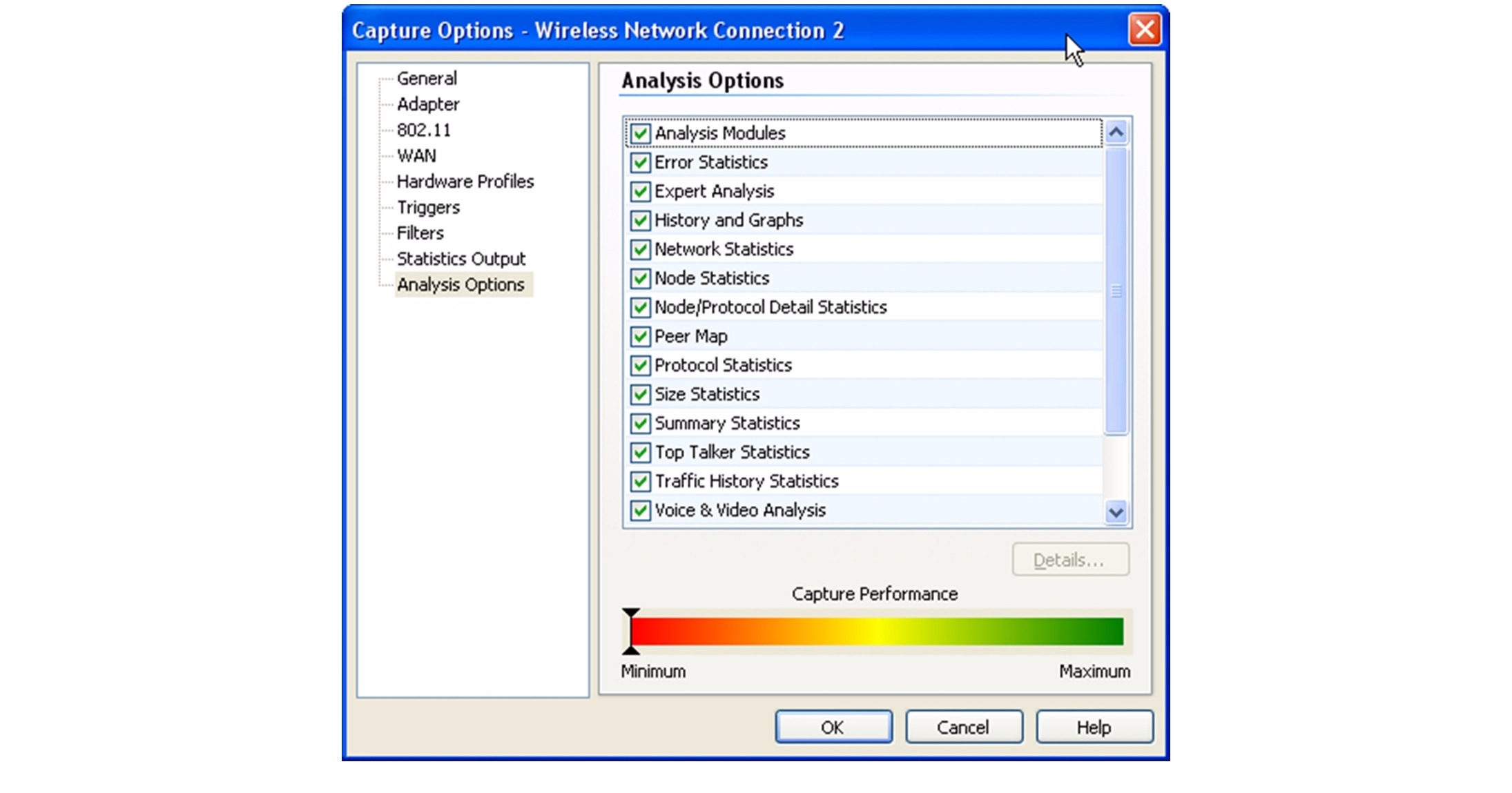Open the Statistics Output page
Viewport: 1512px width, 793px height.
click(461, 259)
